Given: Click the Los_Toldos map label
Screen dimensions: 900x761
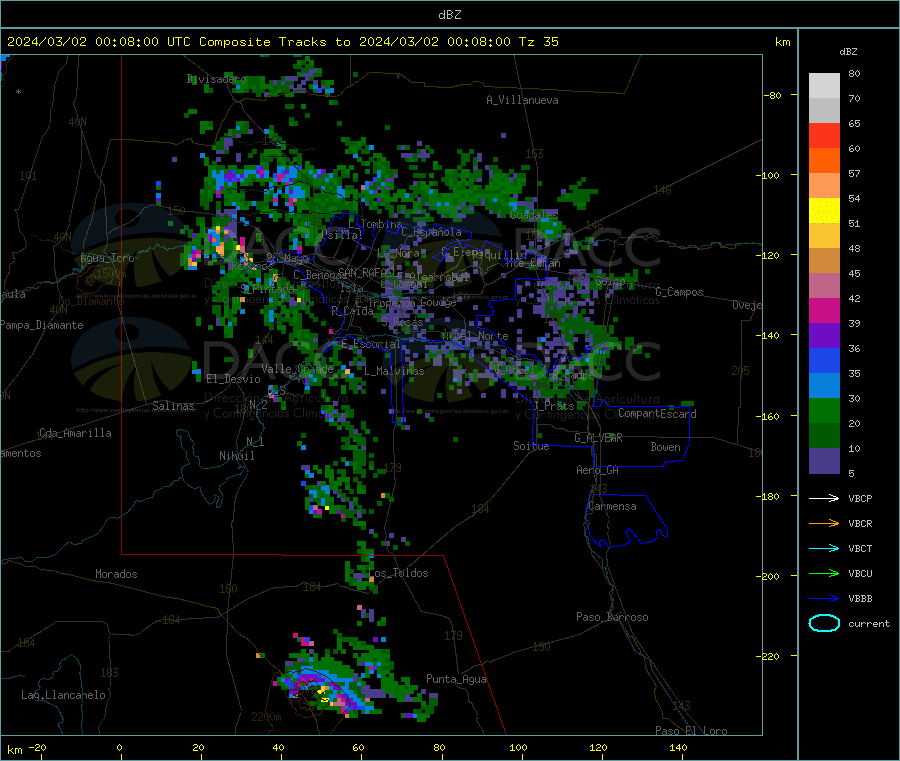Looking at the screenshot, I should (x=398, y=573).
